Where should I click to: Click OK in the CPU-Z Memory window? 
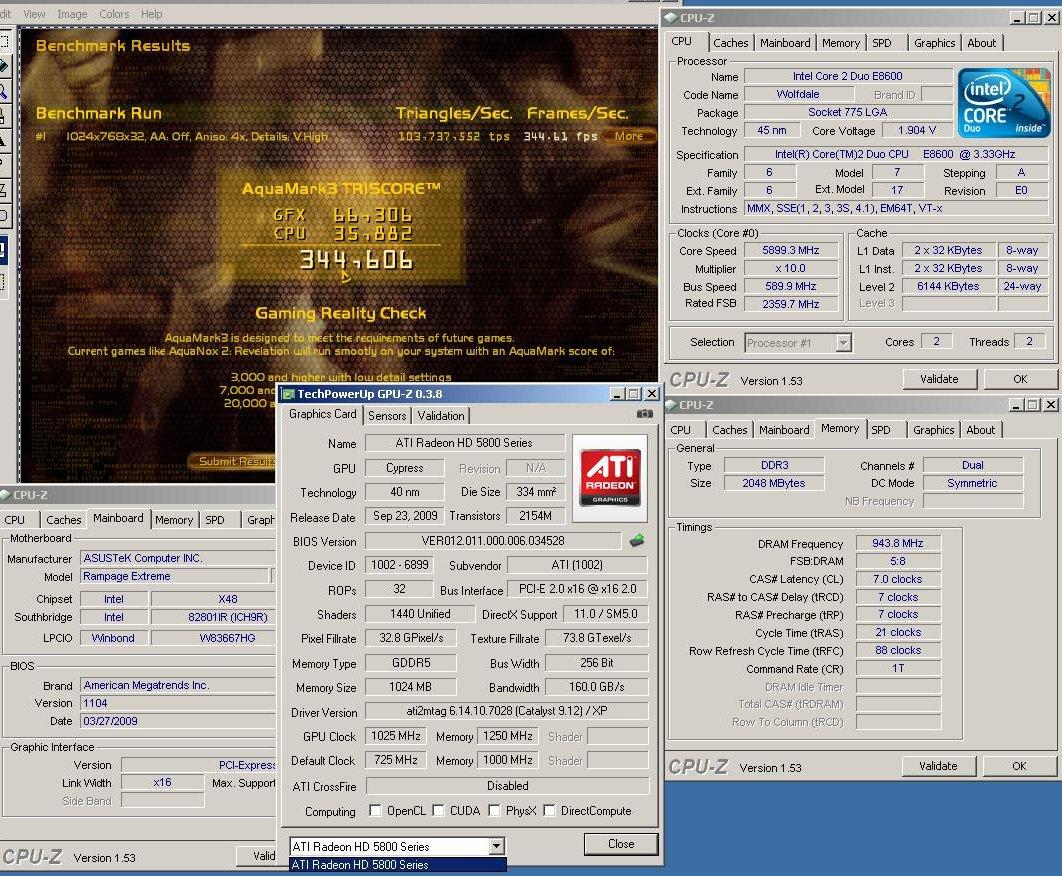point(1019,766)
